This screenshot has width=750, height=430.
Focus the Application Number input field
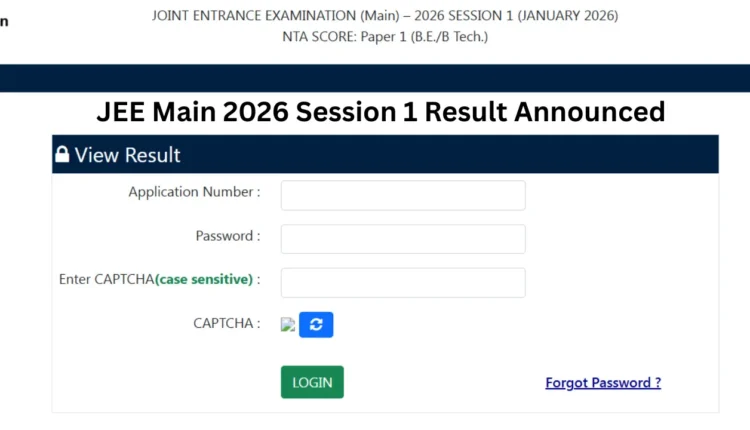(403, 195)
